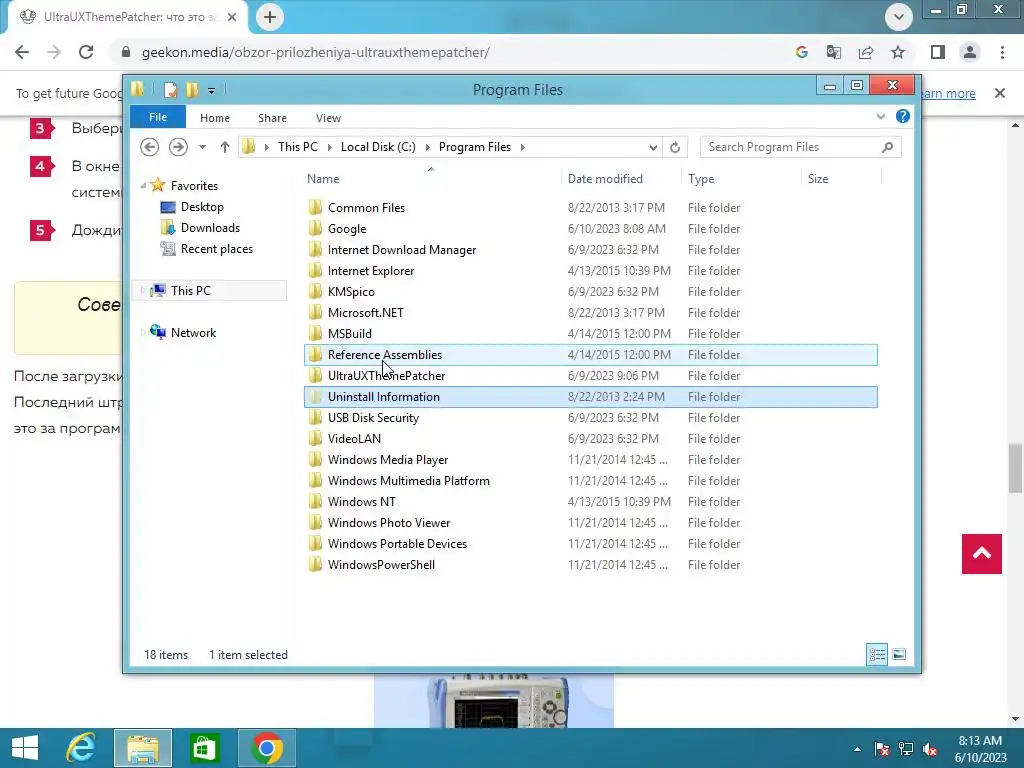Bookmark this page with star icon
The height and width of the screenshot is (768, 1024).
click(898, 52)
